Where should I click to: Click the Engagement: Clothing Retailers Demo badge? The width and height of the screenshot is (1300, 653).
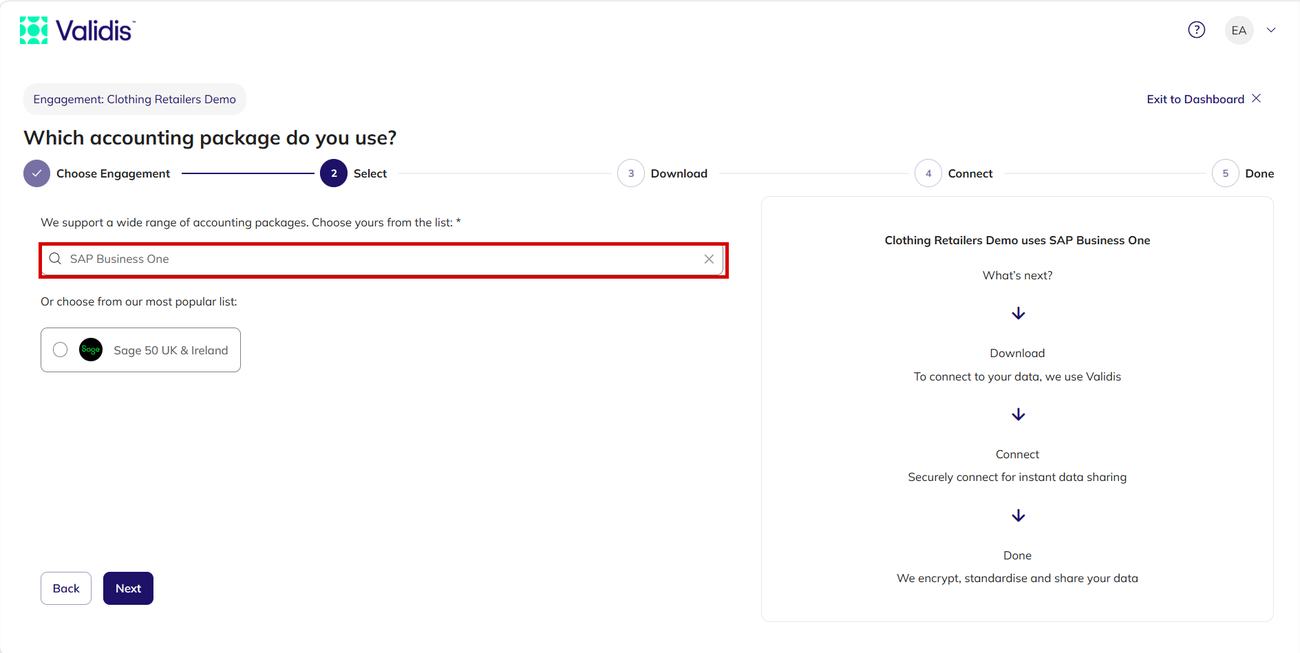pos(135,99)
